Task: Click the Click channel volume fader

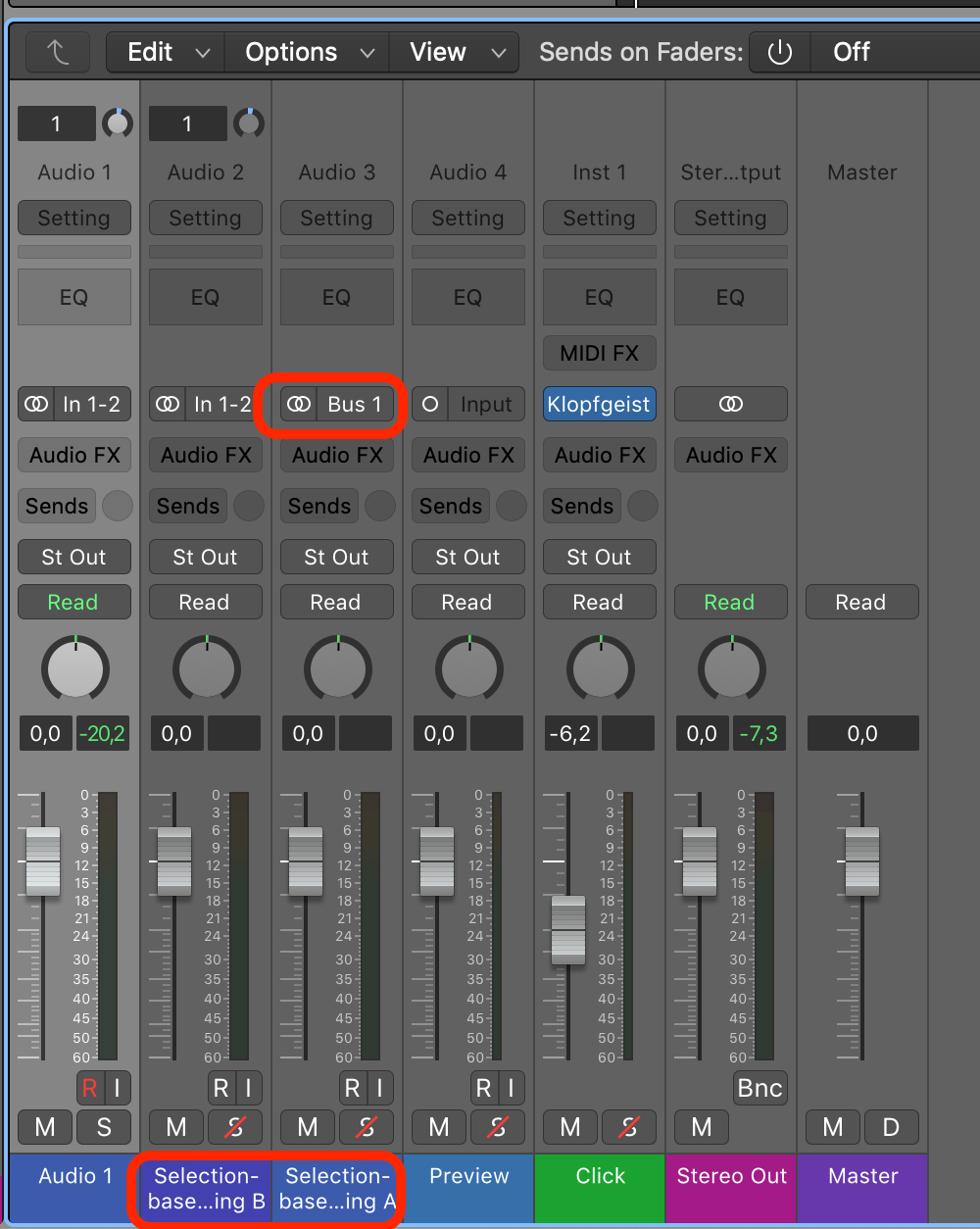Action: [568, 929]
